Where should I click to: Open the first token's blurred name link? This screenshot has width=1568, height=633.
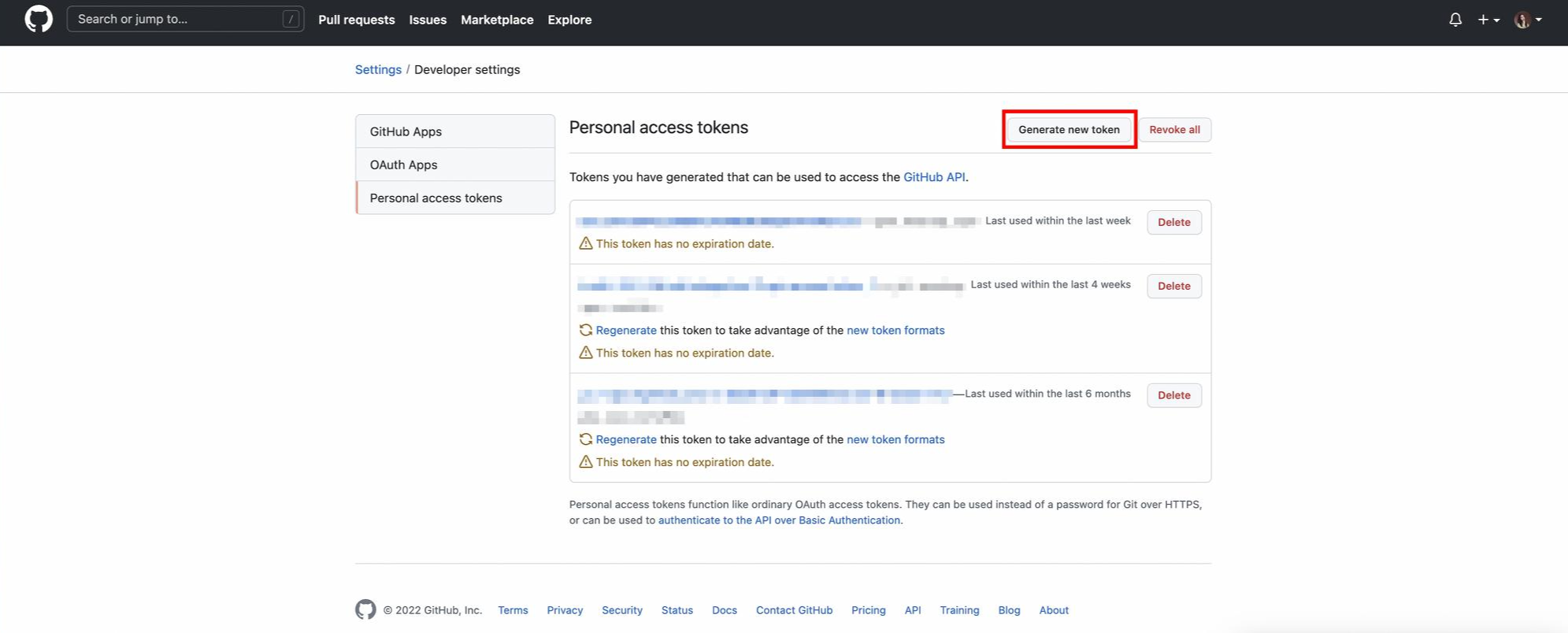[x=718, y=221]
